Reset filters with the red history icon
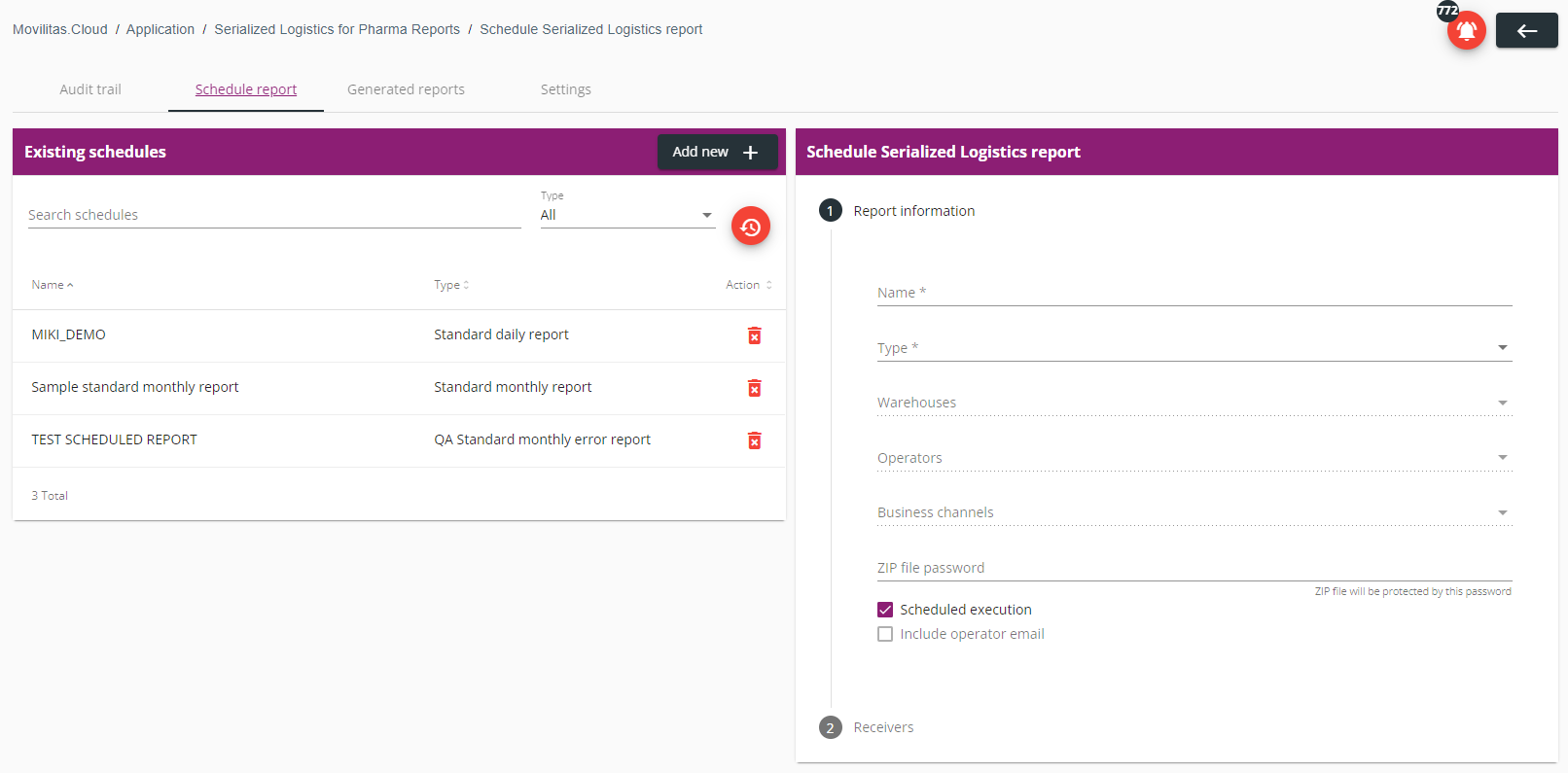The image size is (1568, 773). click(751, 227)
